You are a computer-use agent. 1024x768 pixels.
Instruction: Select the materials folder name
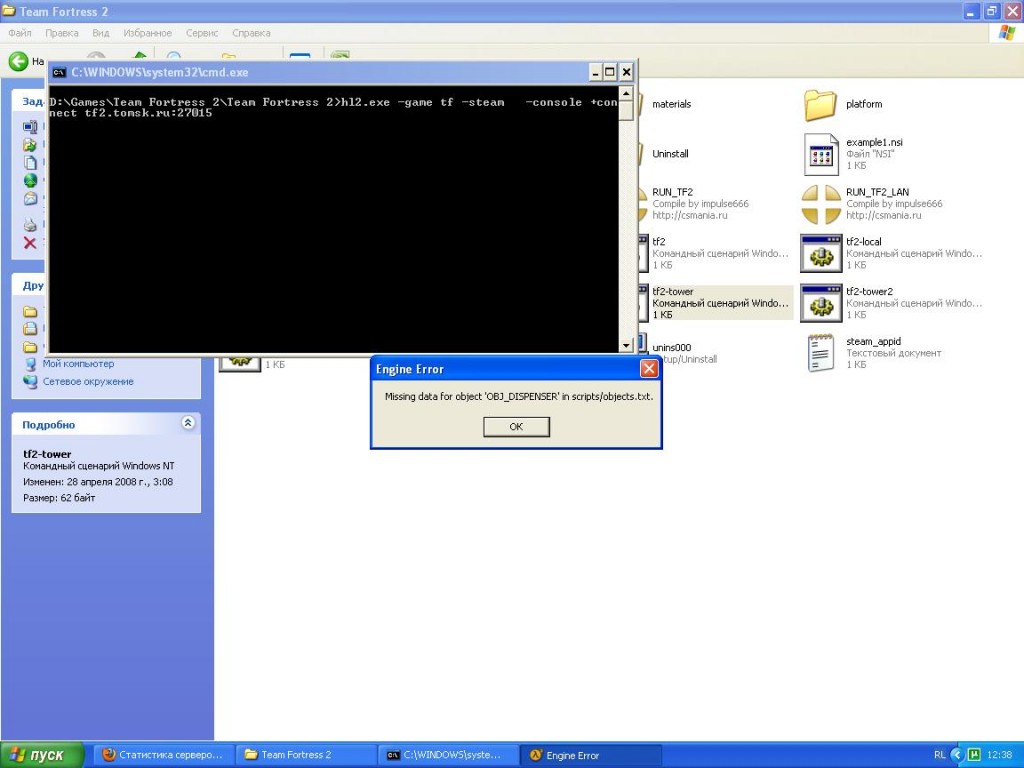(671, 104)
